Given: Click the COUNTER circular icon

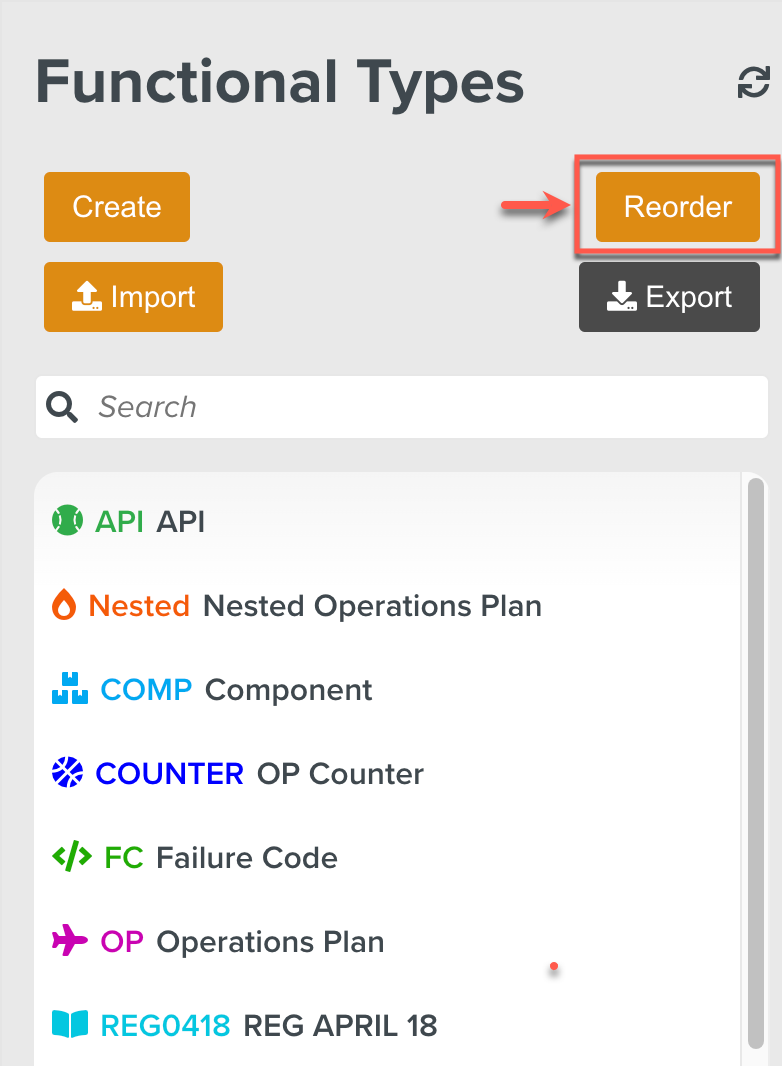Looking at the screenshot, I should (x=66, y=774).
